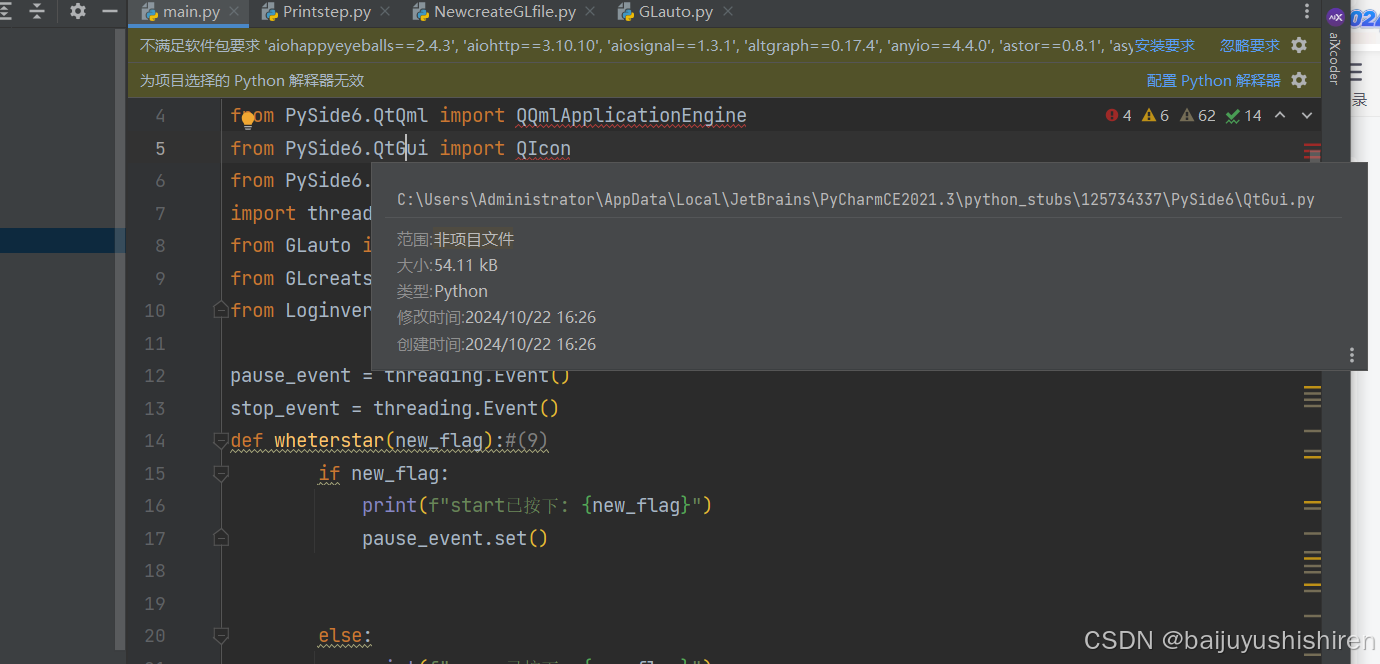Viewport: 1380px width, 664px height.
Task: Close the NewcreateGLfile.py tab
Action: 591,12
